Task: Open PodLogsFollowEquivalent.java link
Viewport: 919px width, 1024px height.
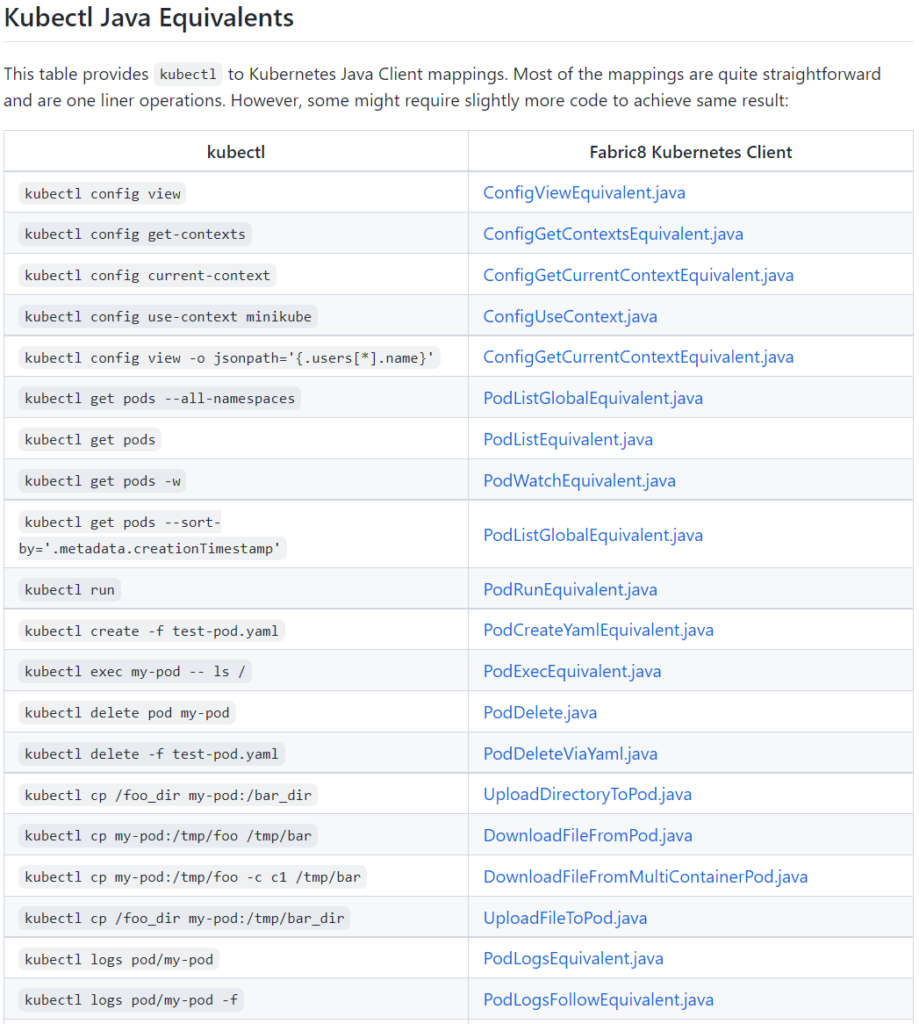Action: (x=598, y=1000)
